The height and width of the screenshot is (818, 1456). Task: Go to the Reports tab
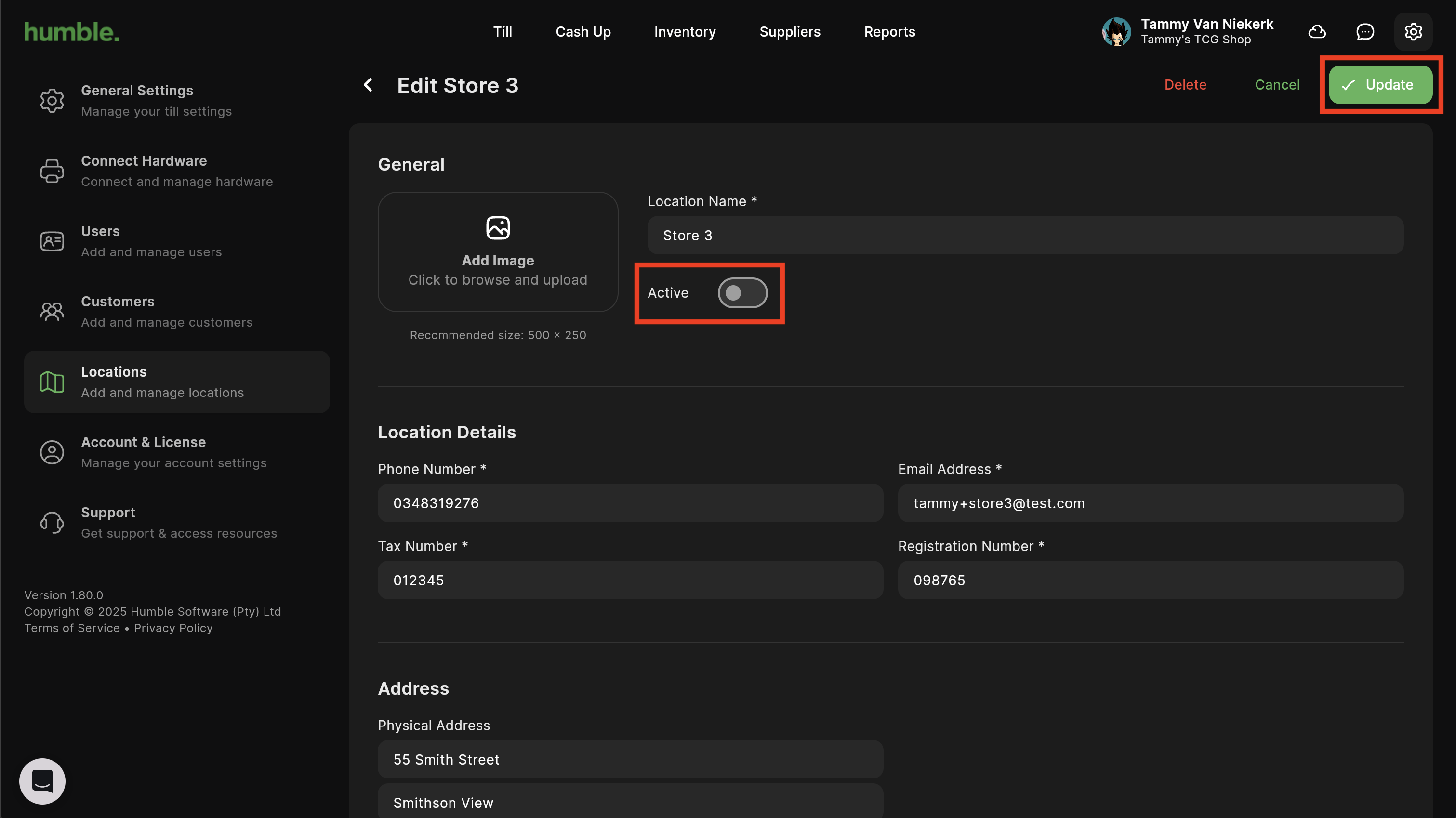click(889, 32)
